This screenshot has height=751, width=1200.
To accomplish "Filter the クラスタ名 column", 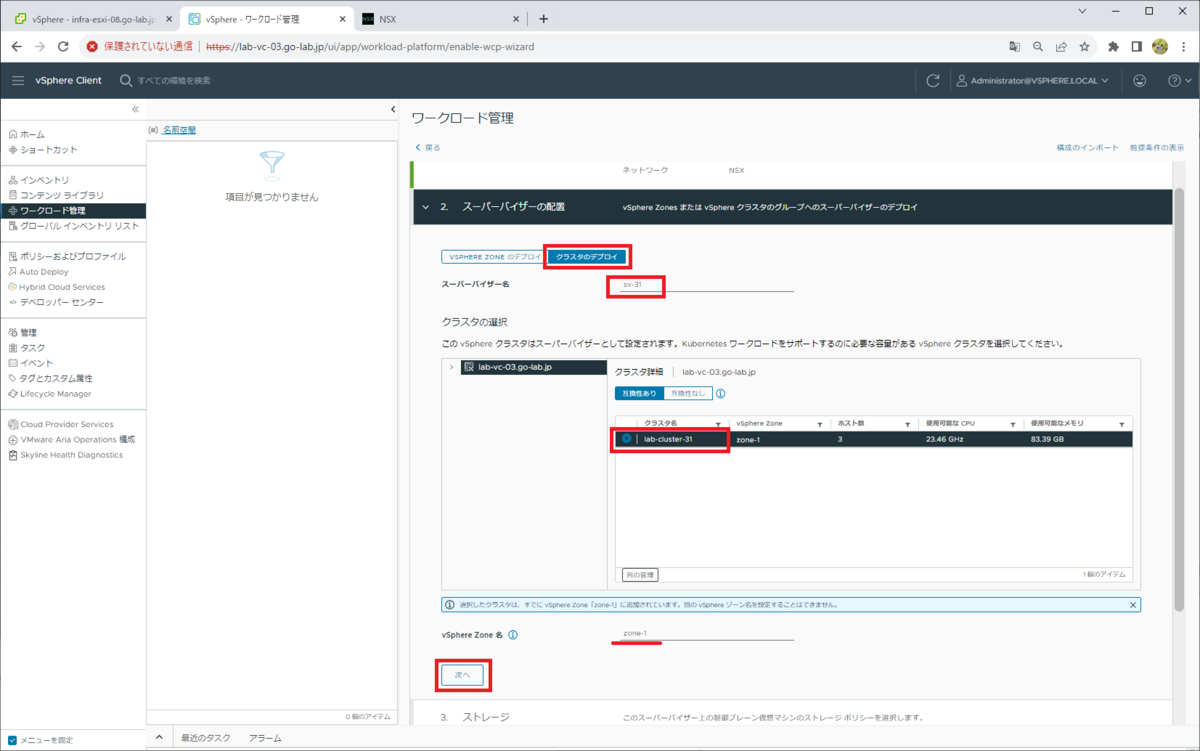I will tap(720, 424).
